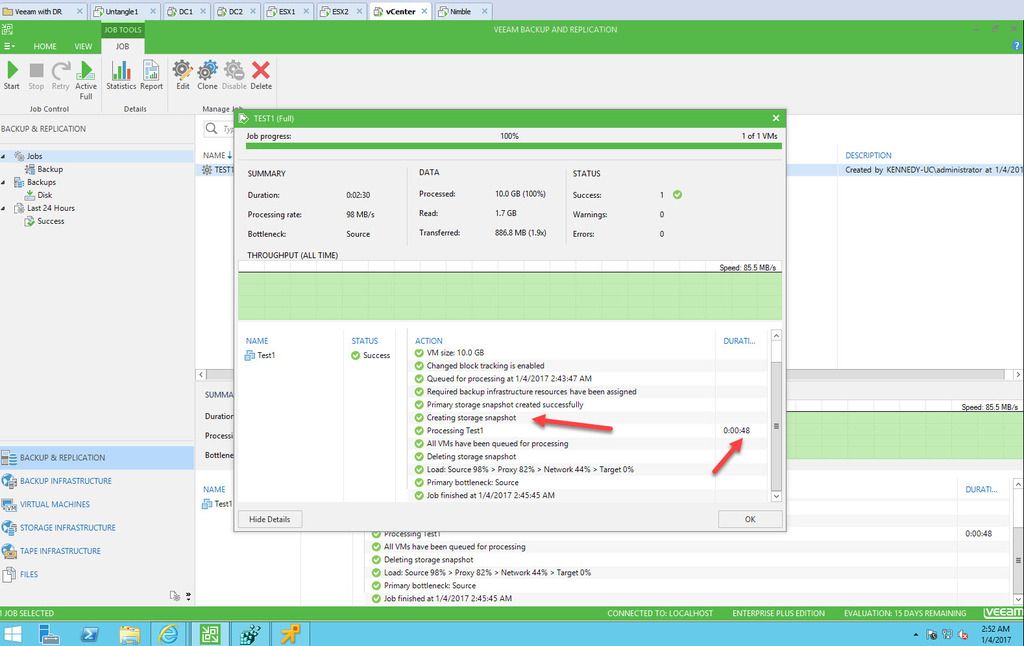Open the main application menu icon
This screenshot has height=646, width=1024.
coord(8,46)
